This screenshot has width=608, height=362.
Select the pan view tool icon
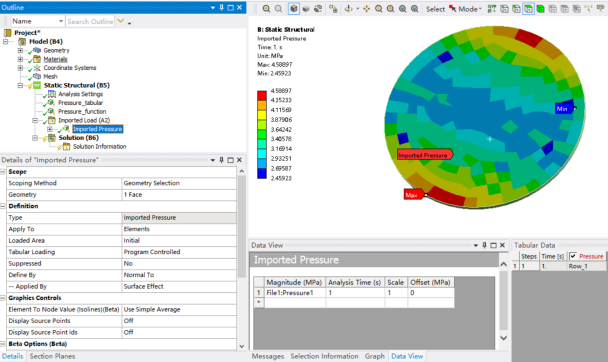pyautogui.click(x=366, y=9)
